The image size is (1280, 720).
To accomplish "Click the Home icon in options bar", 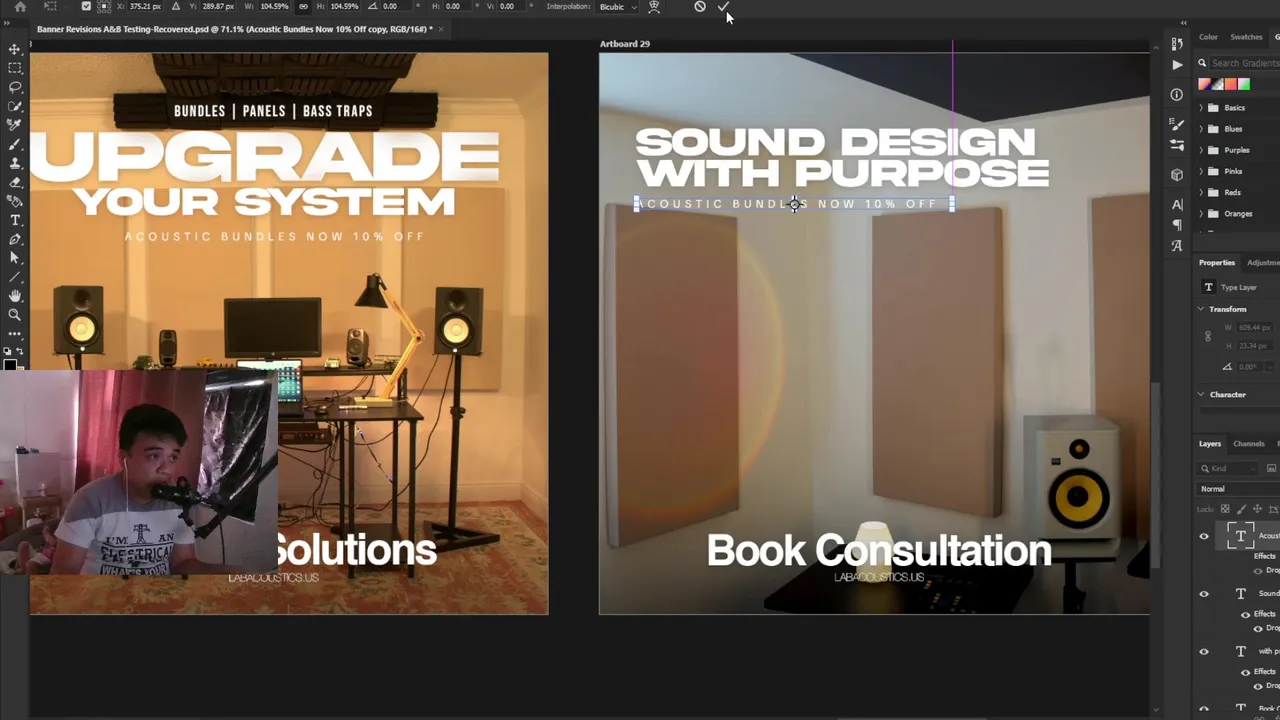I will [19, 6].
